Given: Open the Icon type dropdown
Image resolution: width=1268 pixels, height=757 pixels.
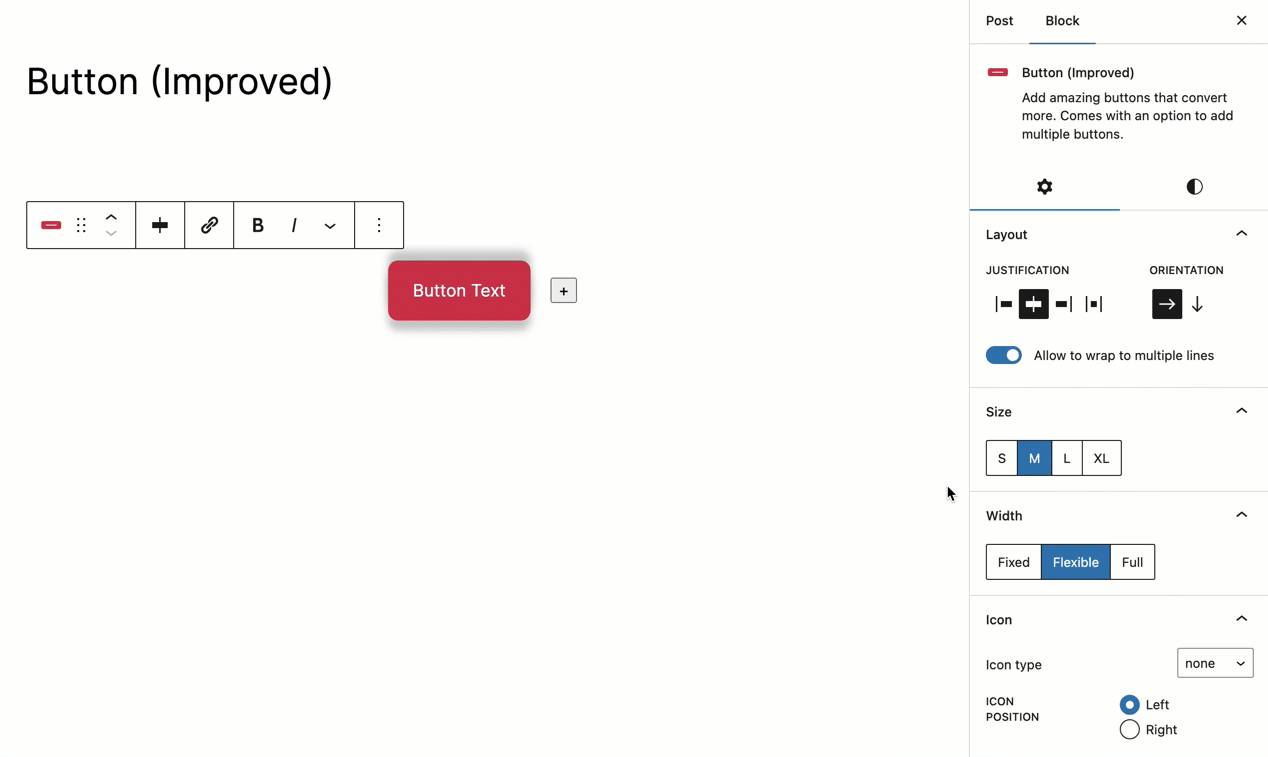Looking at the screenshot, I should pyautogui.click(x=1215, y=663).
